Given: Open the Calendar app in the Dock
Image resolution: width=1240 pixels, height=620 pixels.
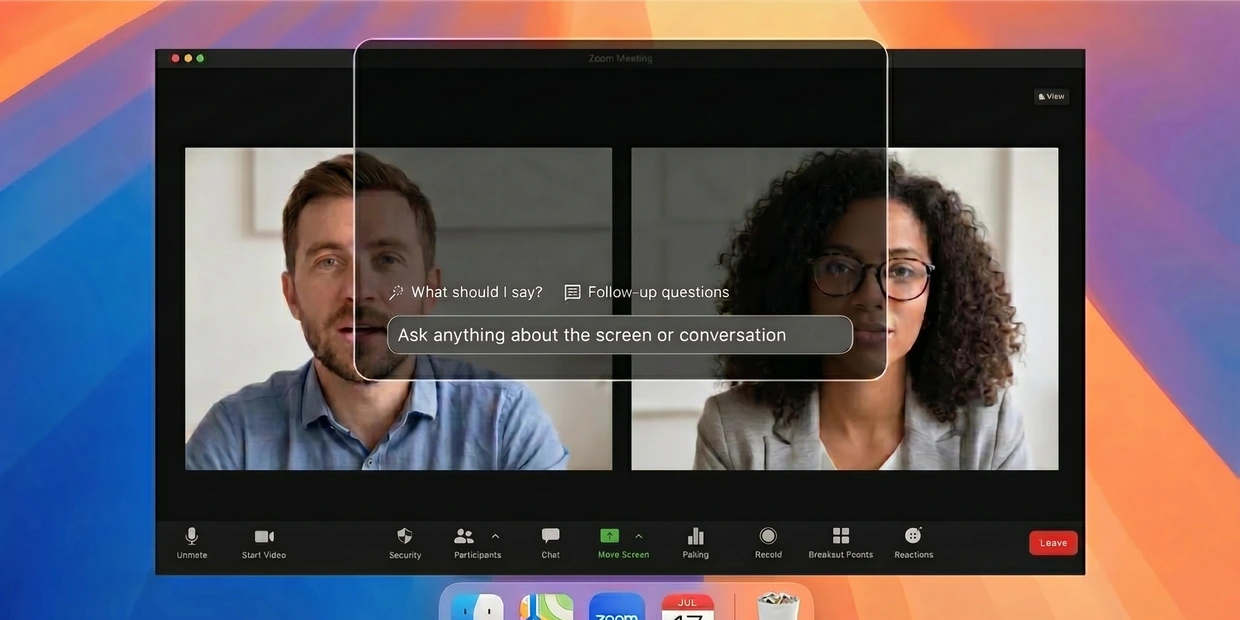Looking at the screenshot, I should [x=688, y=607].
